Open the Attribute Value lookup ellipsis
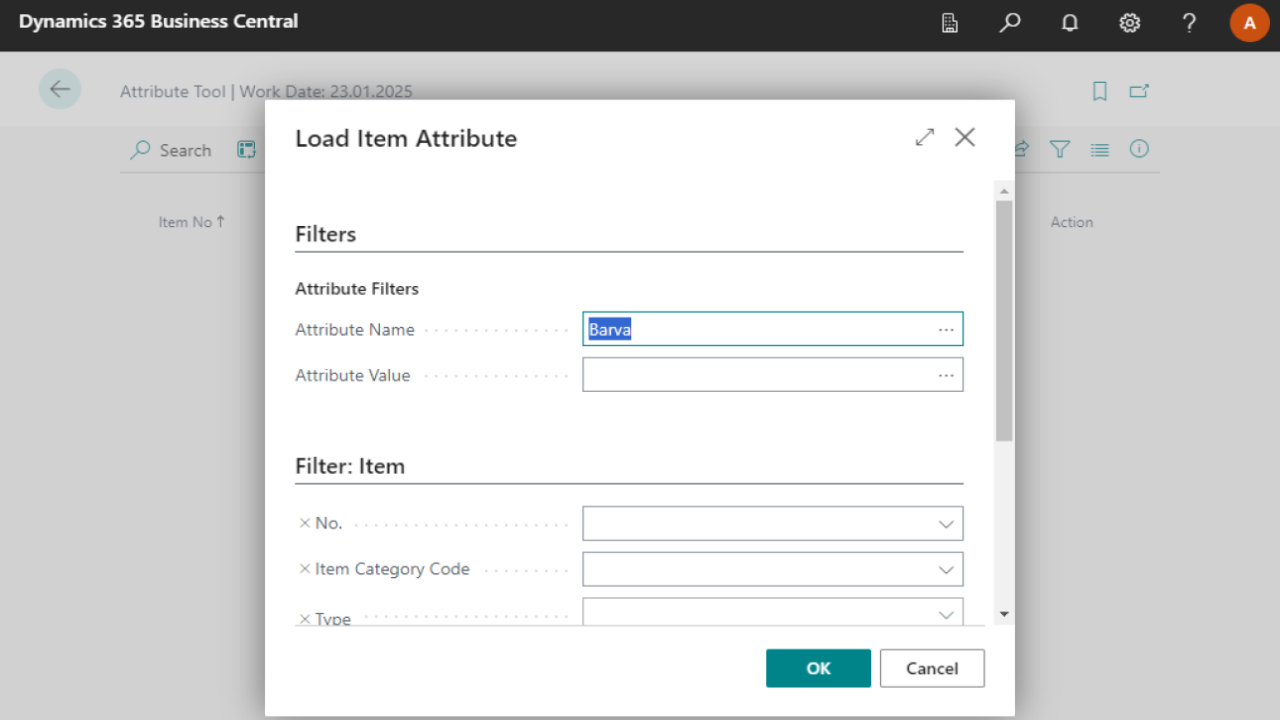This screenshot has height=720, width=1280. pyautogui.click(x=946, y=374)
